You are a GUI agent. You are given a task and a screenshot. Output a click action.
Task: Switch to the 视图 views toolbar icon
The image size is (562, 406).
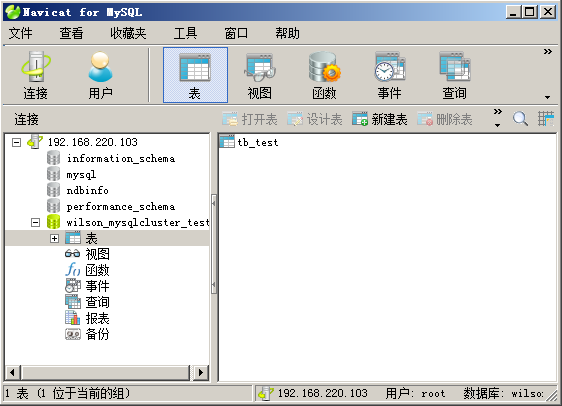click(x=259, y=75)
